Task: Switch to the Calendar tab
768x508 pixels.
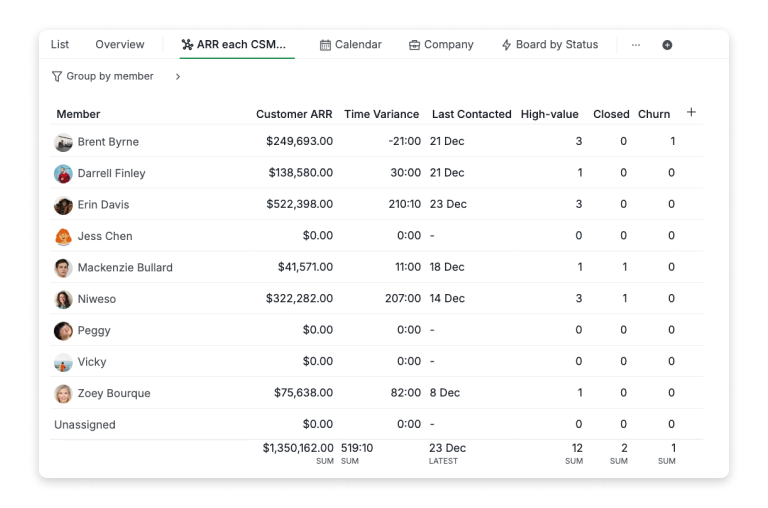Action: pos(350,45)
